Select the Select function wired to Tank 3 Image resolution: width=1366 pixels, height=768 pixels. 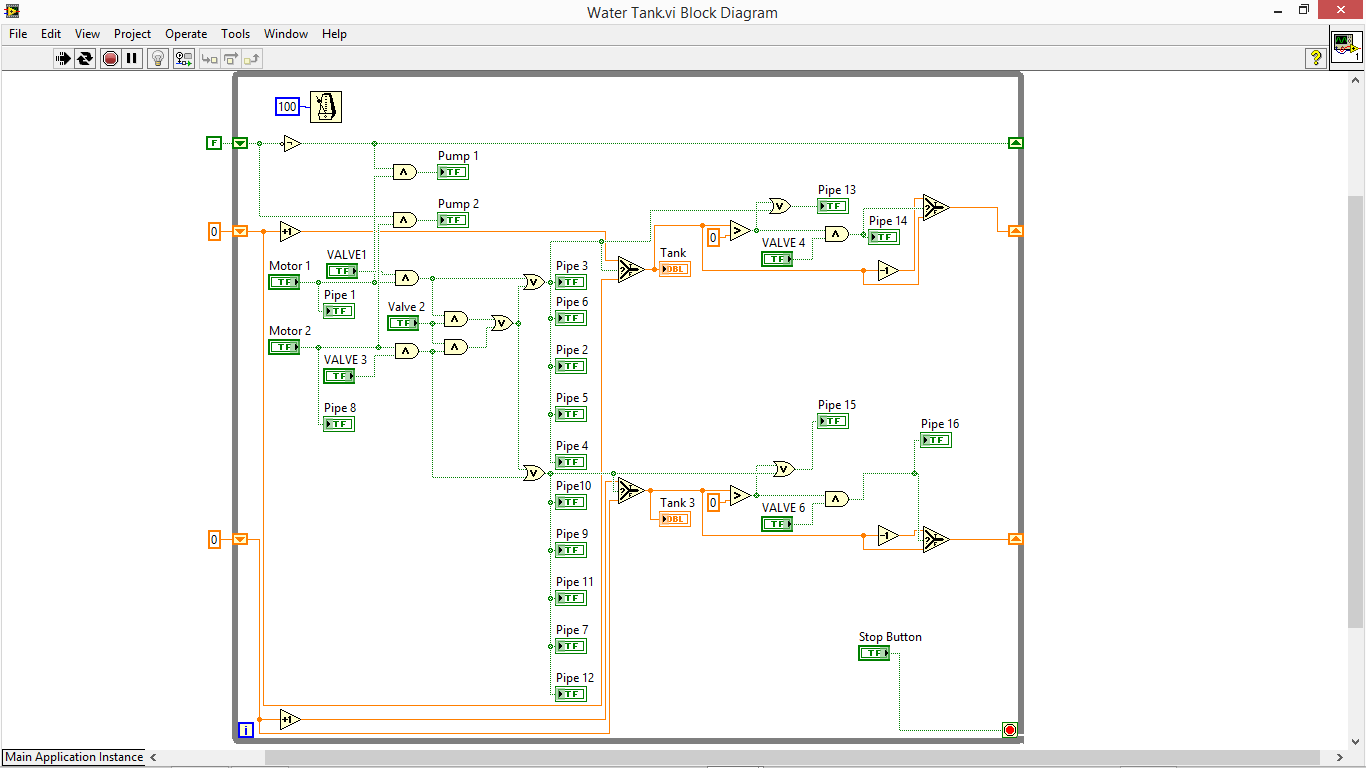coord(630,491)
